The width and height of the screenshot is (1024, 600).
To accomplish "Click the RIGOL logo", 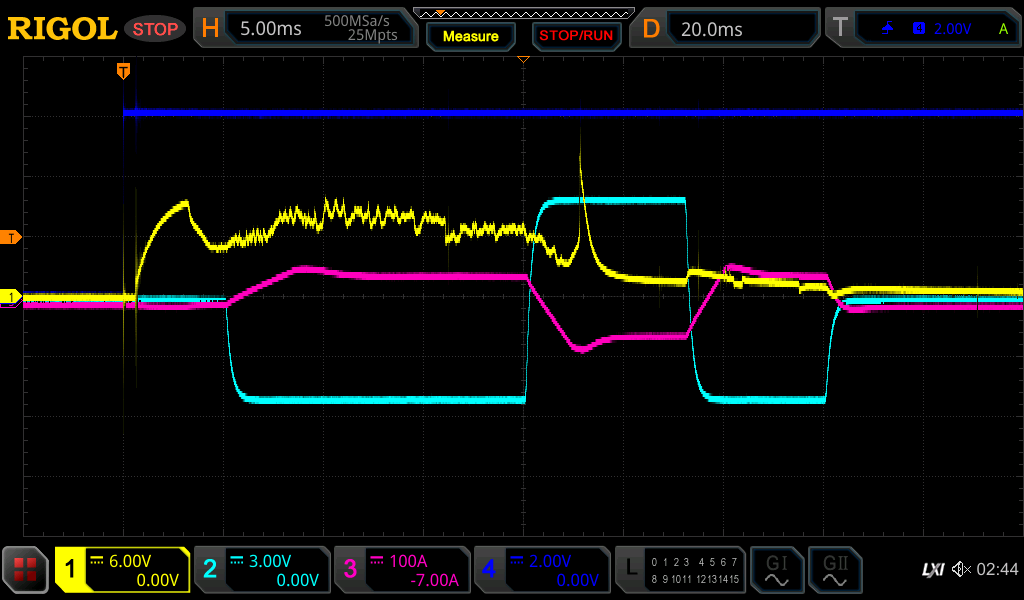I will [62, 29].
